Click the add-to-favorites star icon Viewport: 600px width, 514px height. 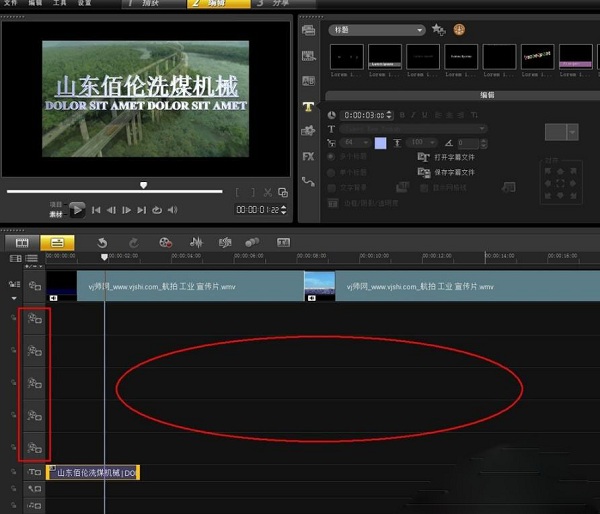coord(438,29)
